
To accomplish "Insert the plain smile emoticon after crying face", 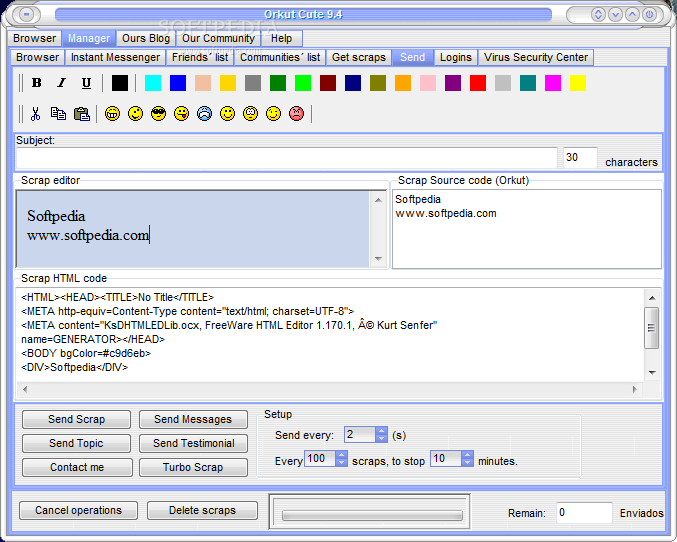I will [228, 114].
